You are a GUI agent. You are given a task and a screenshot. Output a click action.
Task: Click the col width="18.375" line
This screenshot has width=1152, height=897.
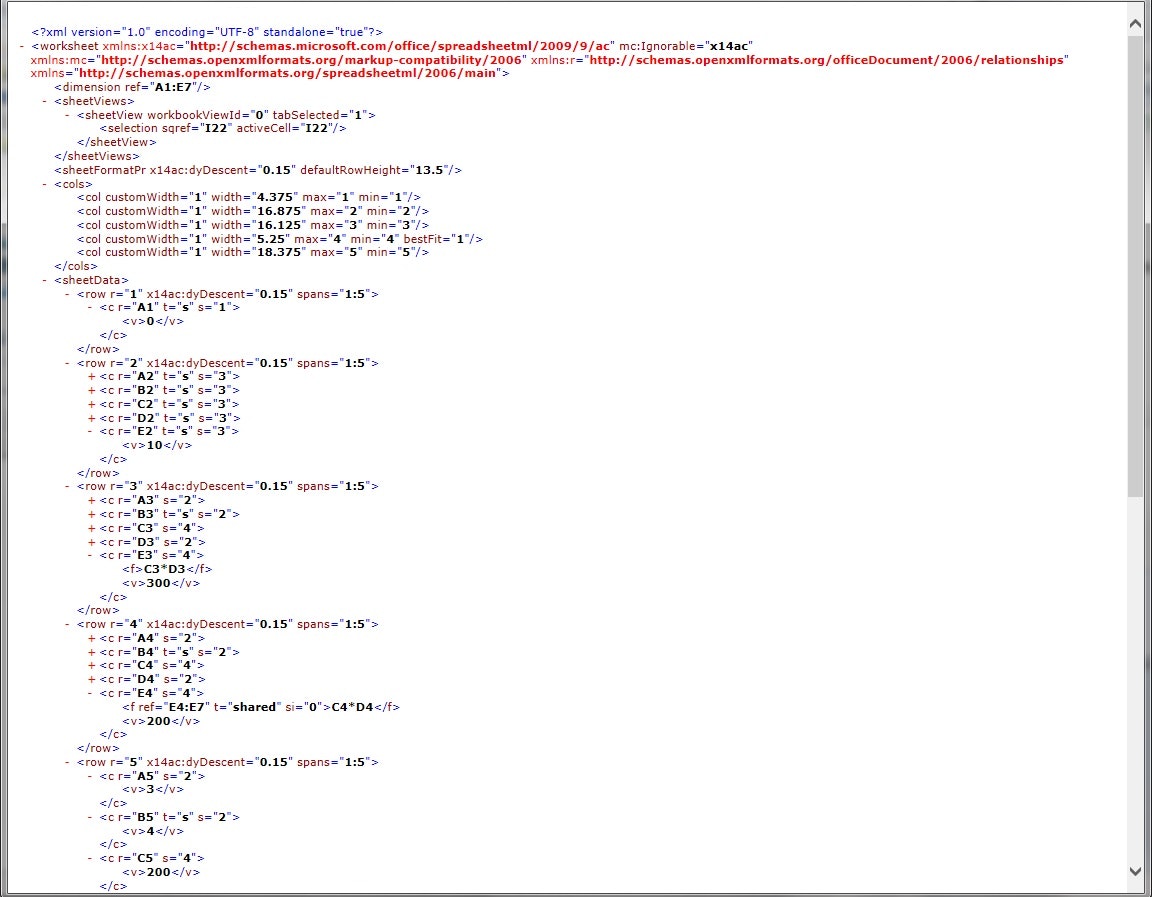pos(253,253)
